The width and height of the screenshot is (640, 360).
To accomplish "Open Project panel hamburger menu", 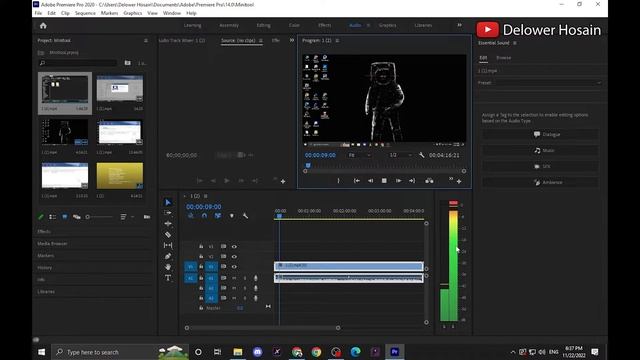I will pyautogui.click(x=146, y=40).
